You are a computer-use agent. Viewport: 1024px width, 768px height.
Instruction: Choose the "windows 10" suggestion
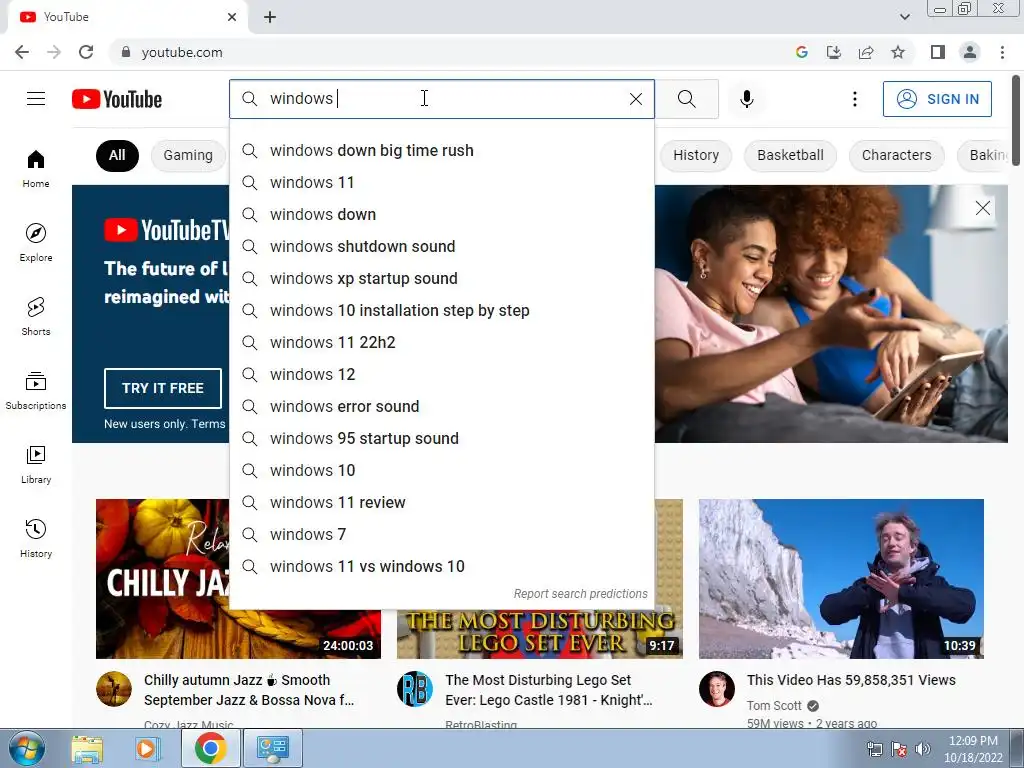pyautogui.click(x=442, y=470)
